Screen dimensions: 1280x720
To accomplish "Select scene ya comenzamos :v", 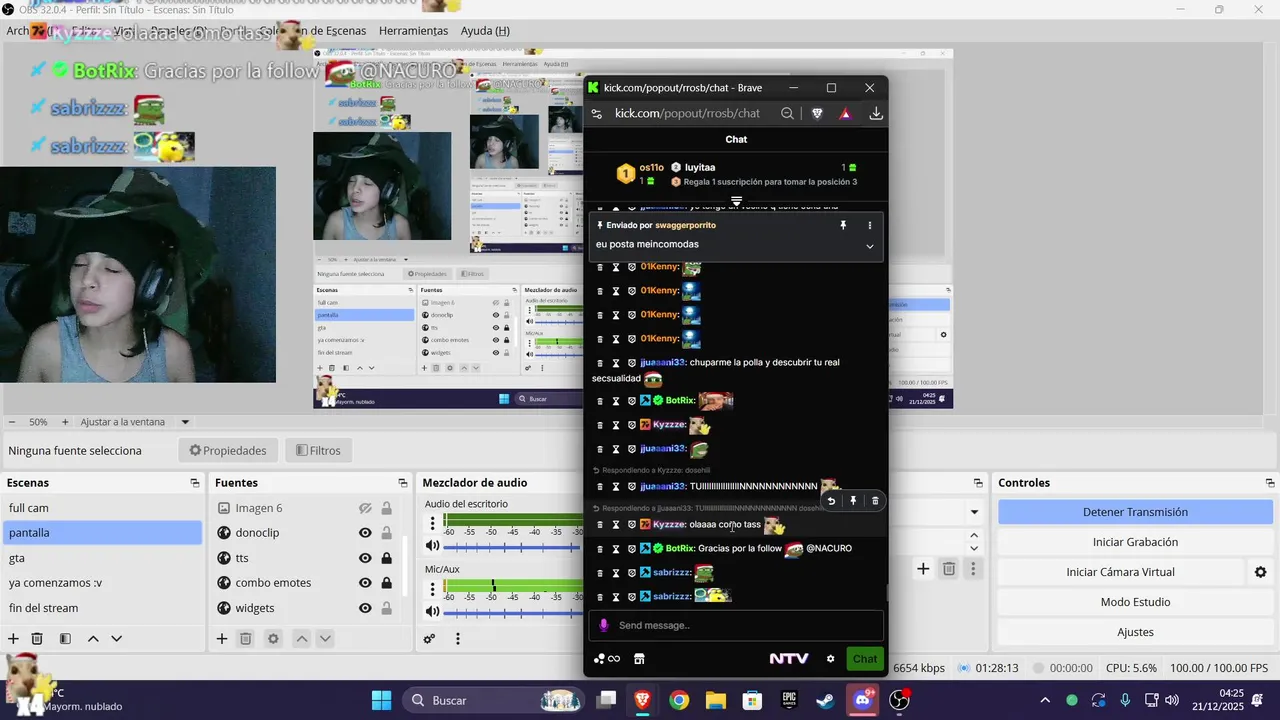I will click(x=103, y=583).
